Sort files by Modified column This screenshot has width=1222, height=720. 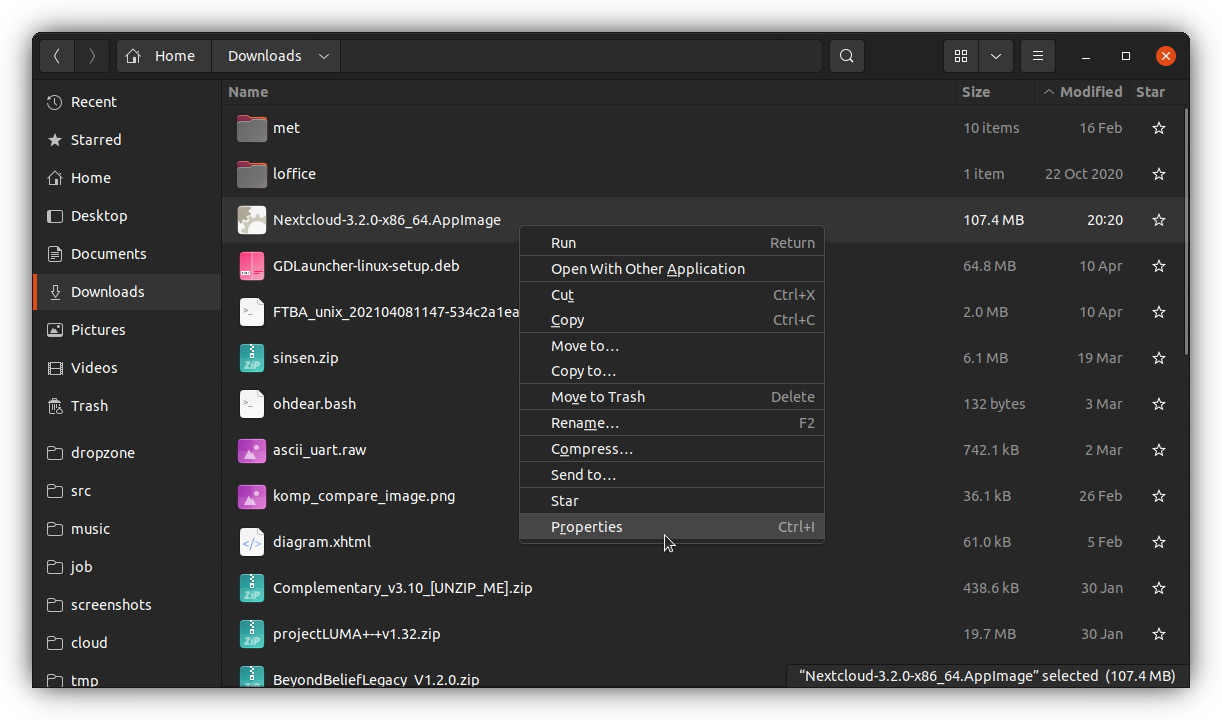click(x=1082, y=92)
